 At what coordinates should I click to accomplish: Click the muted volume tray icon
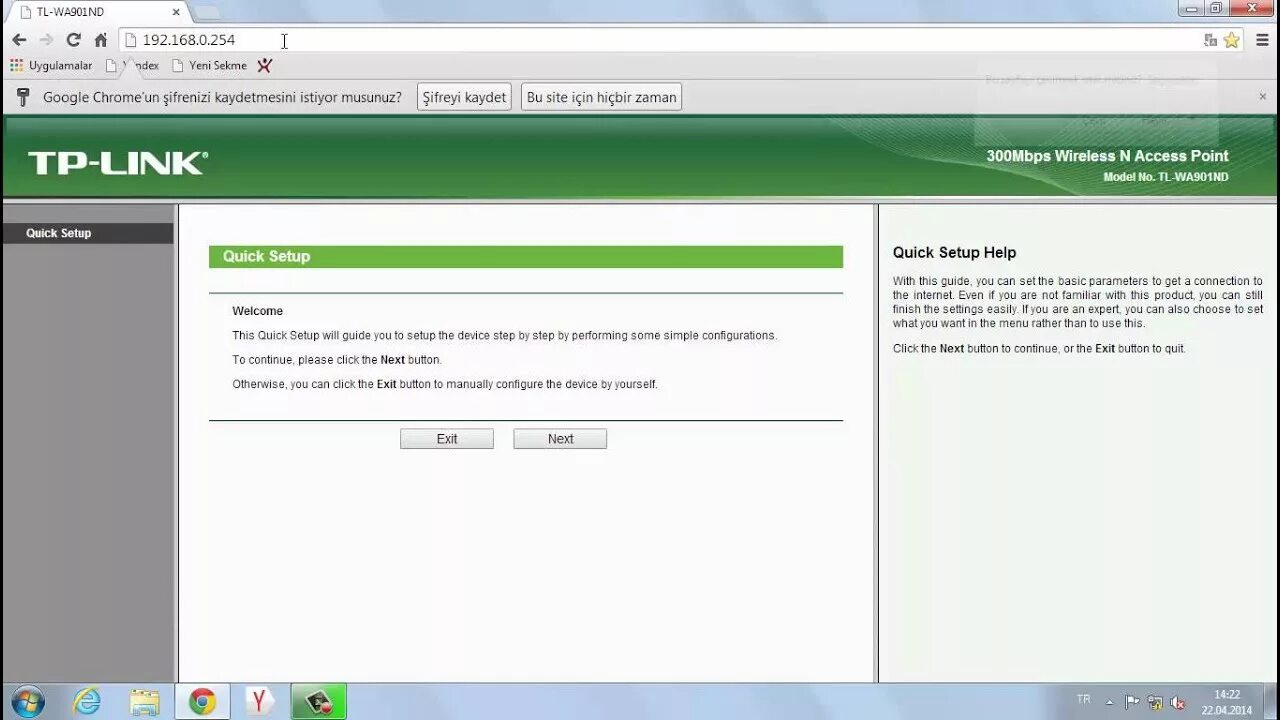pyautogui.click(x=1178, y=702)
